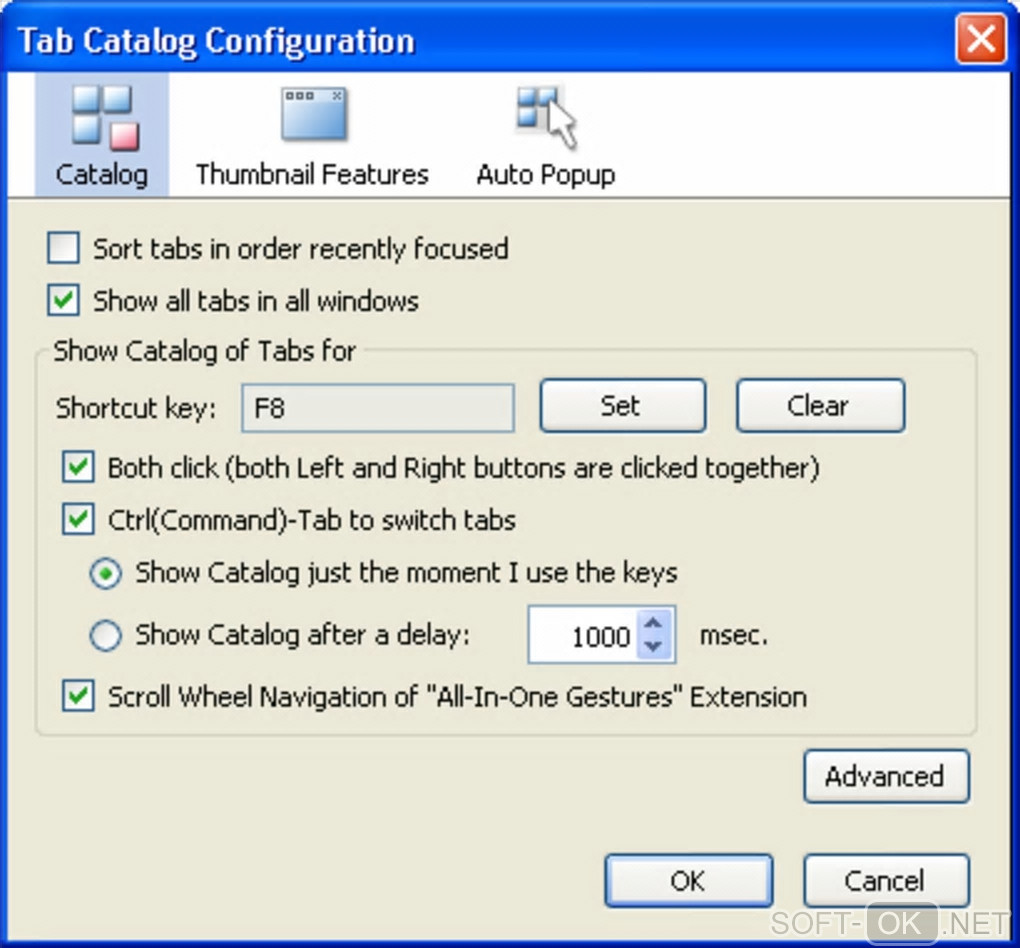Increase delay with the up arrow
The width and height of the screenshot is (1020, 948).
pyautogui.click(x=654, y=623)
